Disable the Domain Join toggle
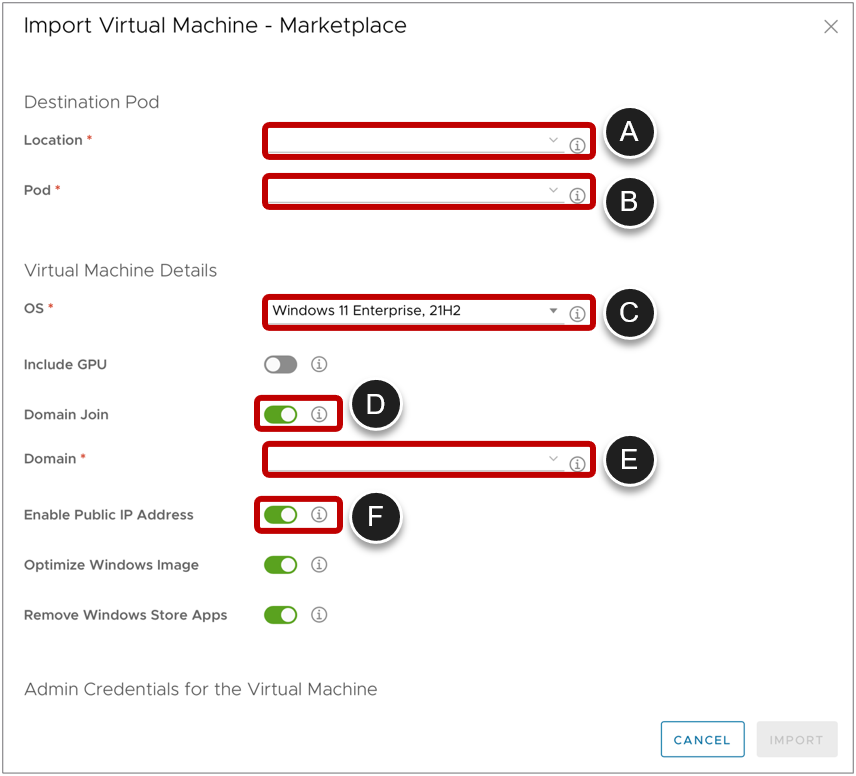This screenshot has height=776, width=856. [279, 414]
